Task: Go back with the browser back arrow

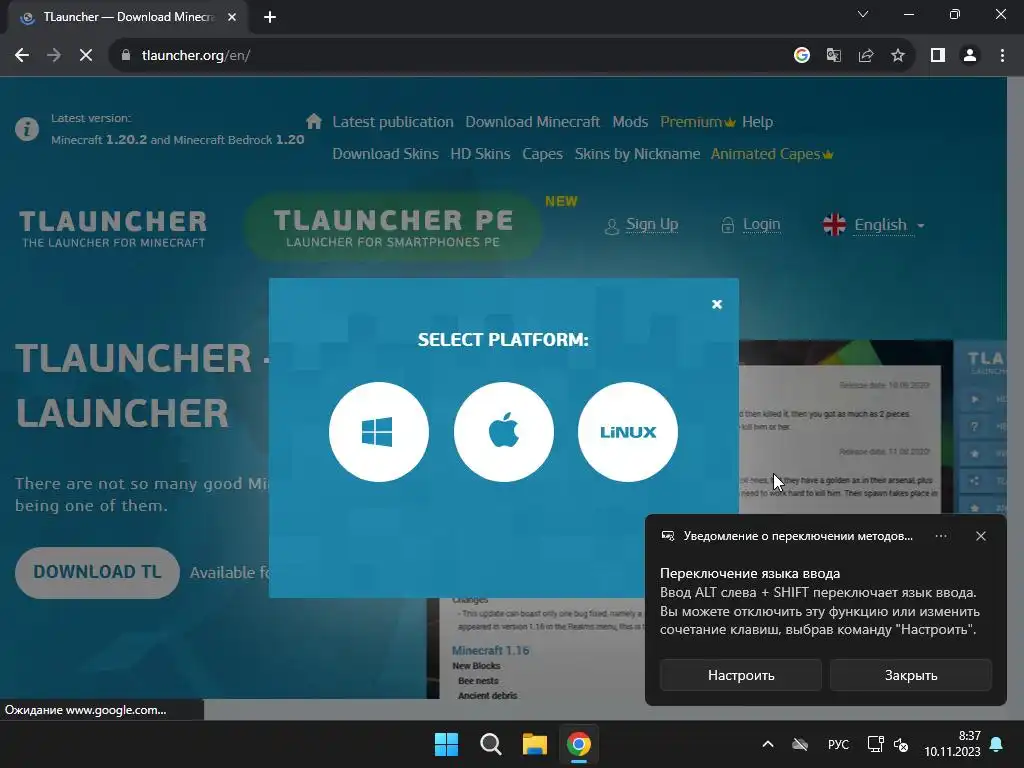Action: [22, 56]
